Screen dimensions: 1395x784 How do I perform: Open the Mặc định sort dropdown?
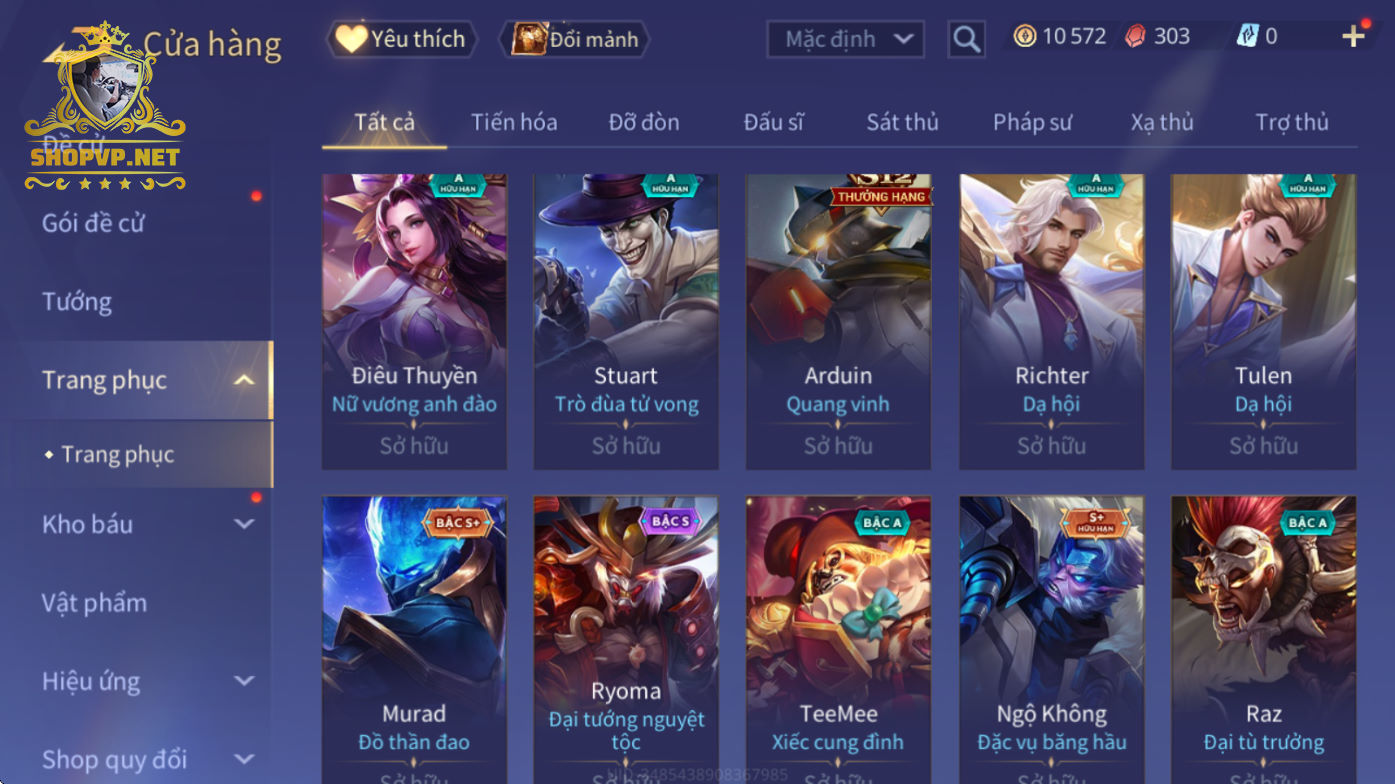pyautogui.click(x=845, y=39)
